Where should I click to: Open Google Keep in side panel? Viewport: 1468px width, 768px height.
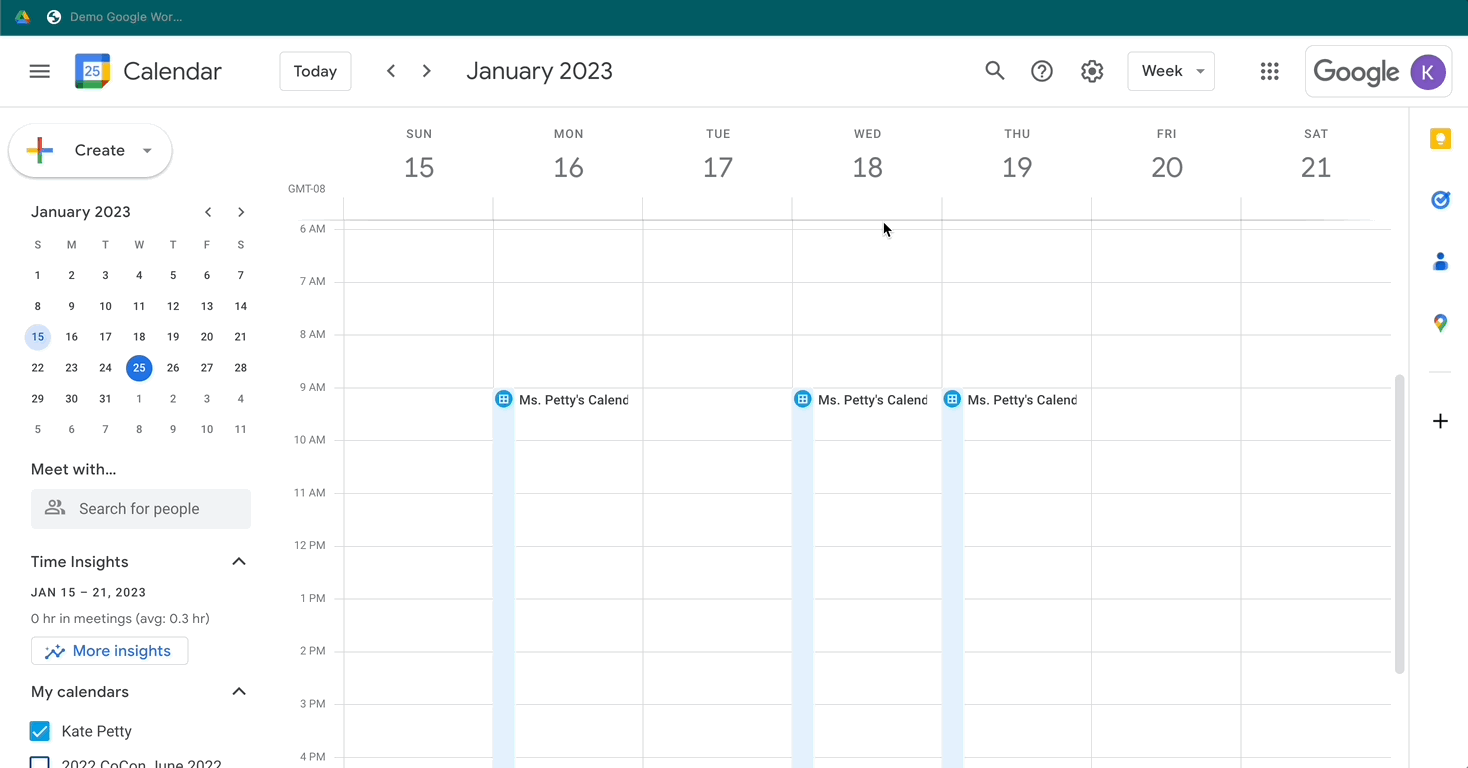pyautogui.click(x=1440, y=138)
